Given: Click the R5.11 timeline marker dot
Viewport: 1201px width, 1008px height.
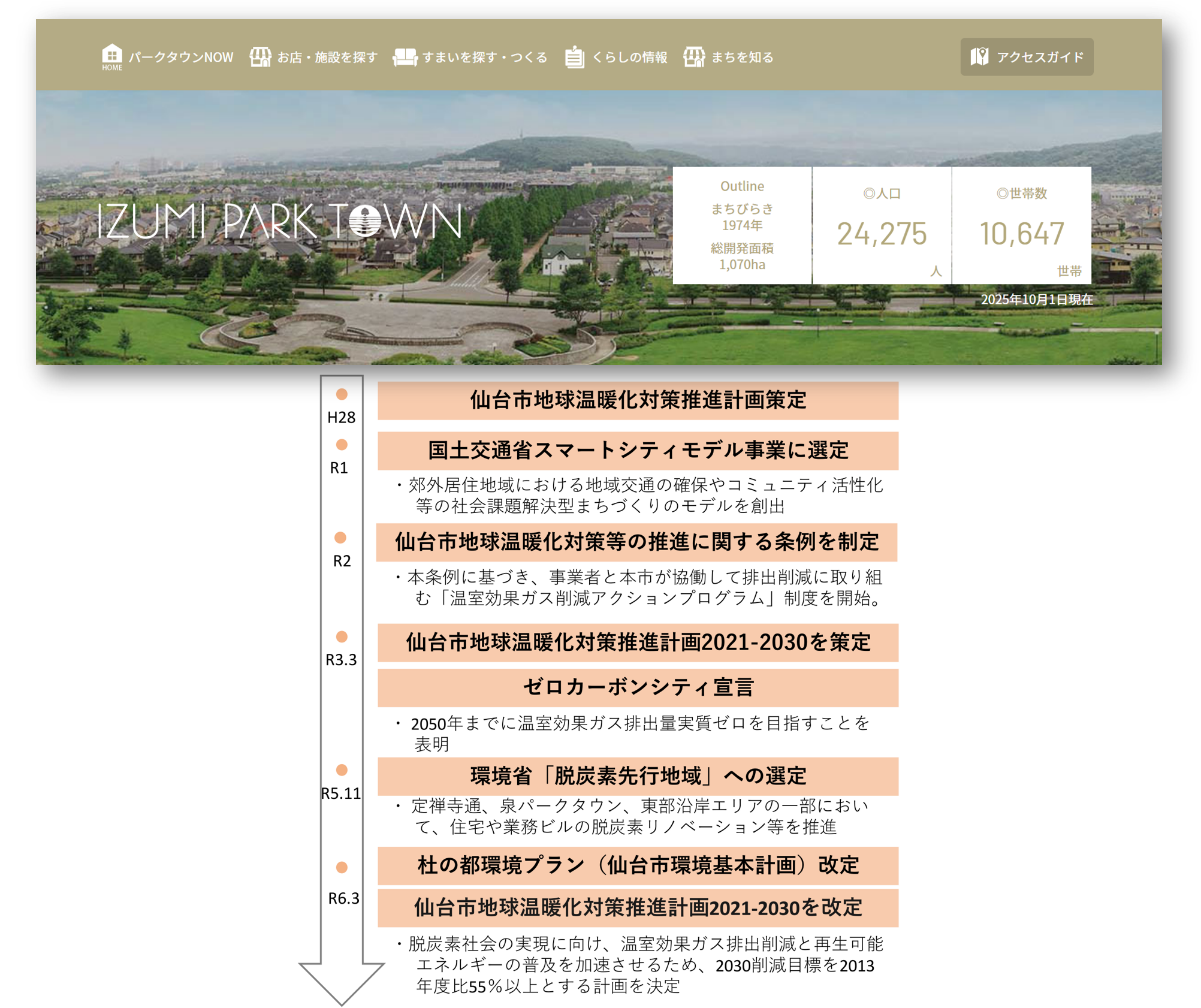Looking at the screenshot, I should [x=342, y=769].
